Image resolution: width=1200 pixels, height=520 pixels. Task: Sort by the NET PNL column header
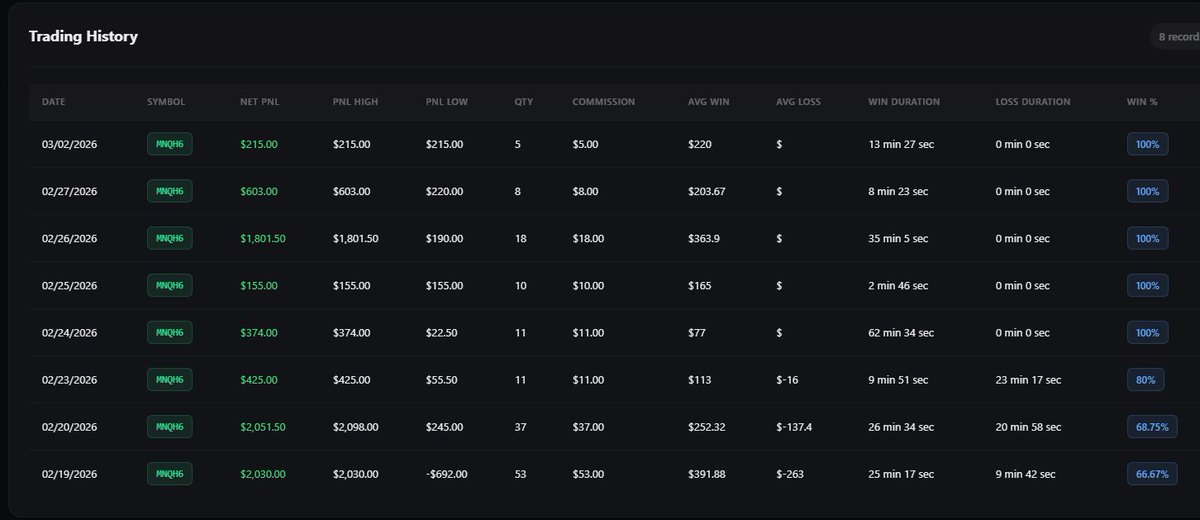[258, 102]
